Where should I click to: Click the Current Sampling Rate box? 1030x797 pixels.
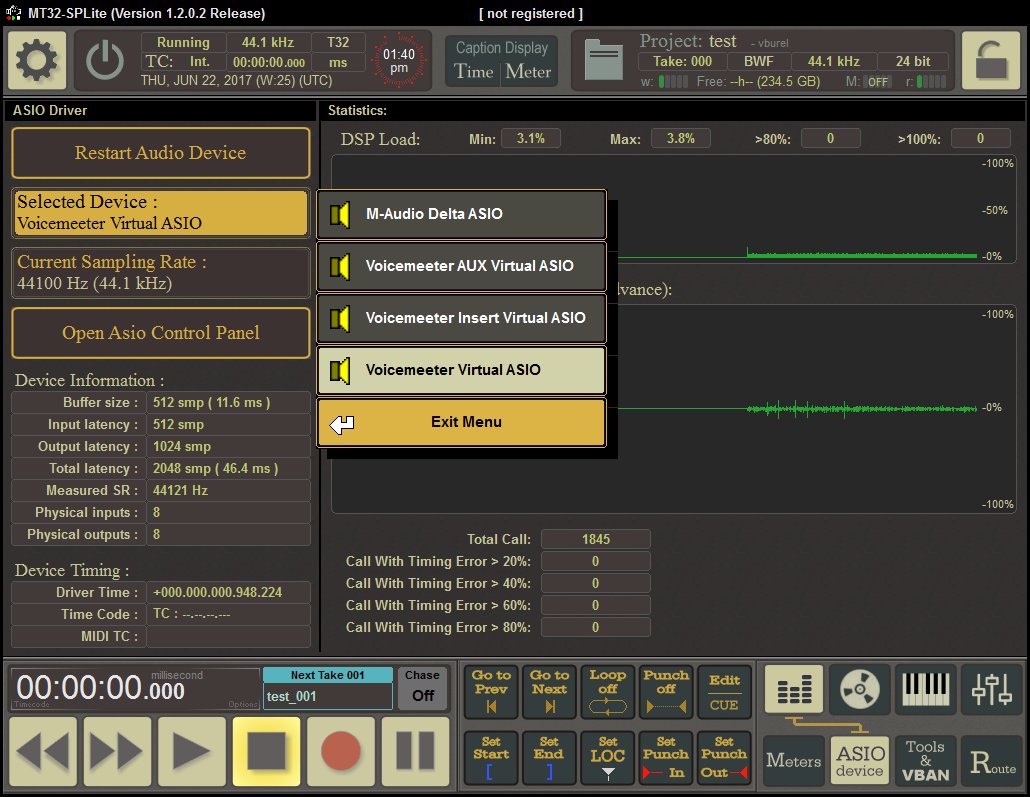tap(161, 272)
